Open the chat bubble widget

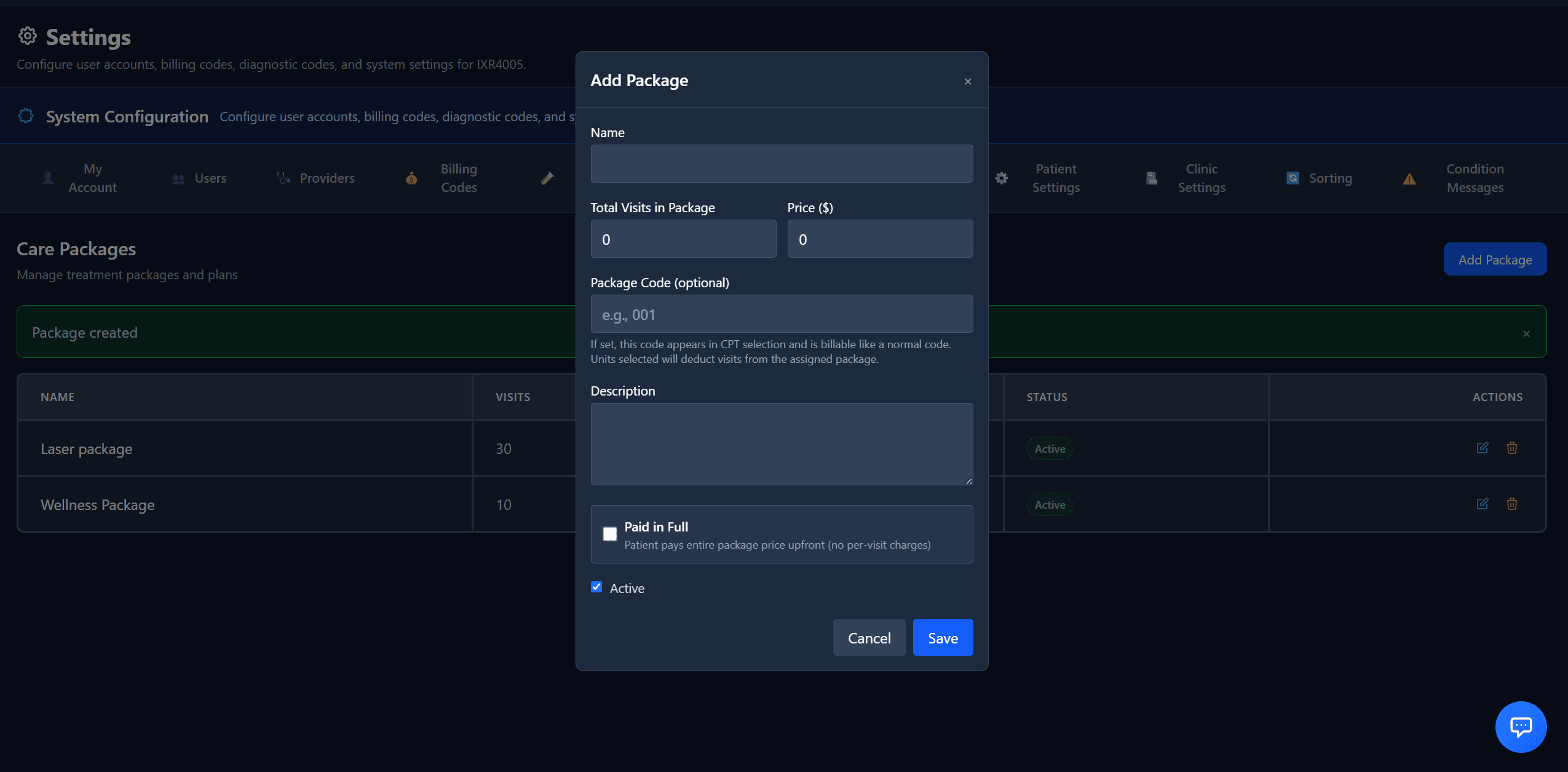click(1520, 726)
